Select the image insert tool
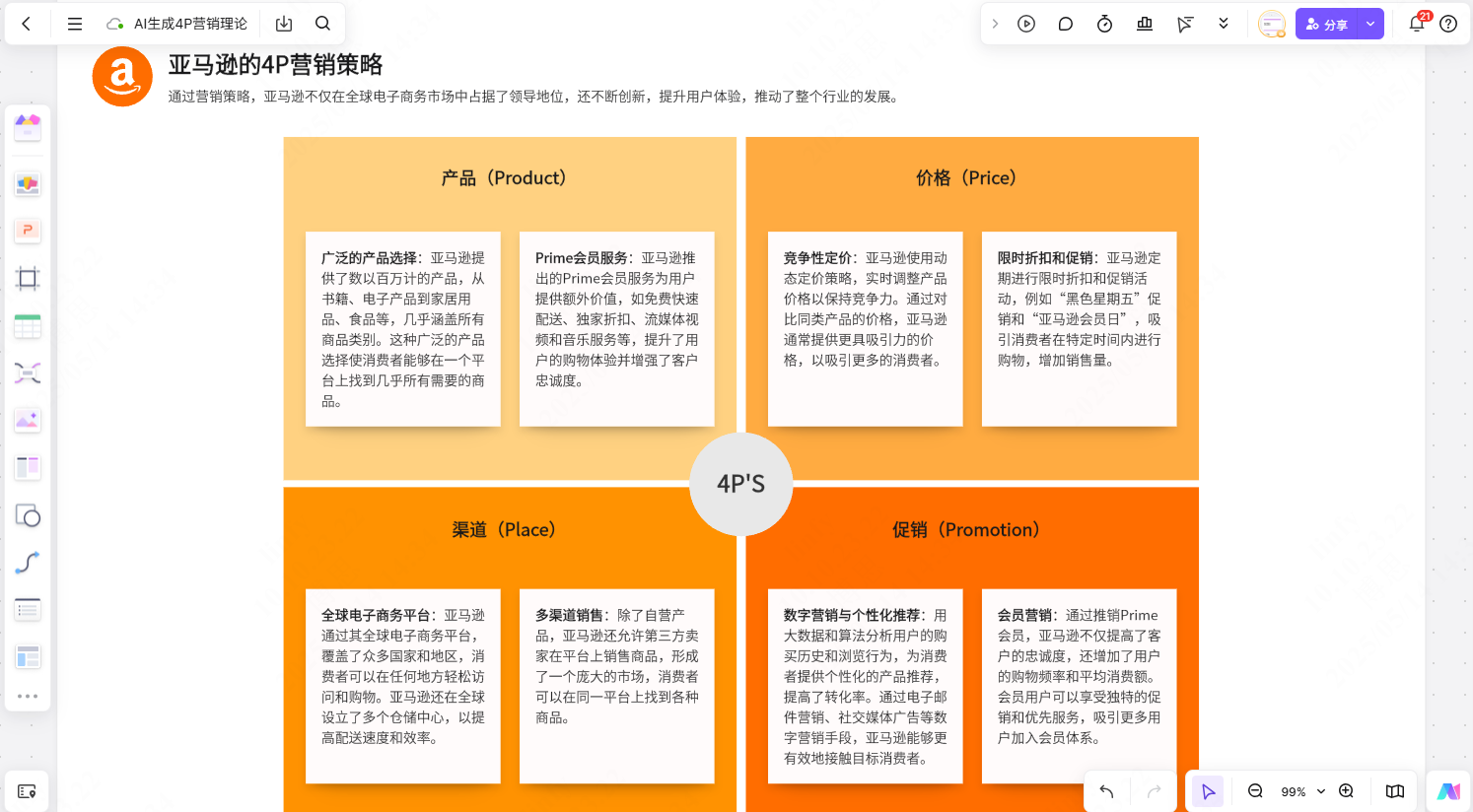 click(28, 420)
